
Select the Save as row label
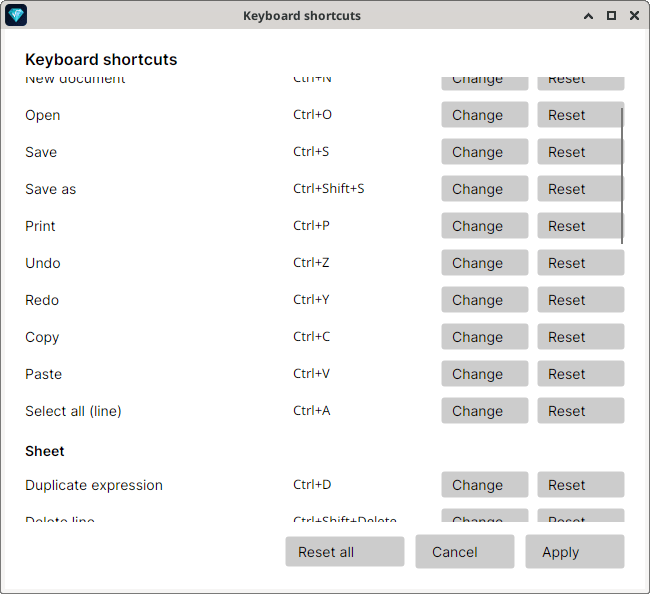tap(51, 189)
